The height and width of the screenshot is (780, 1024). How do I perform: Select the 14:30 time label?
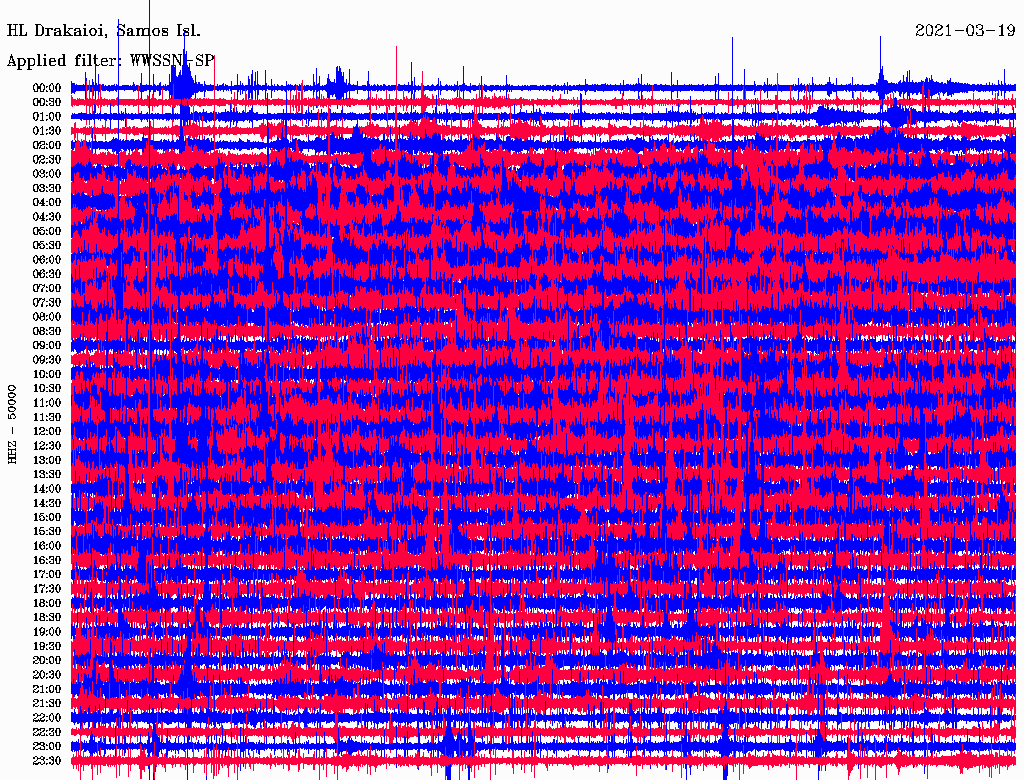point(47,503)
